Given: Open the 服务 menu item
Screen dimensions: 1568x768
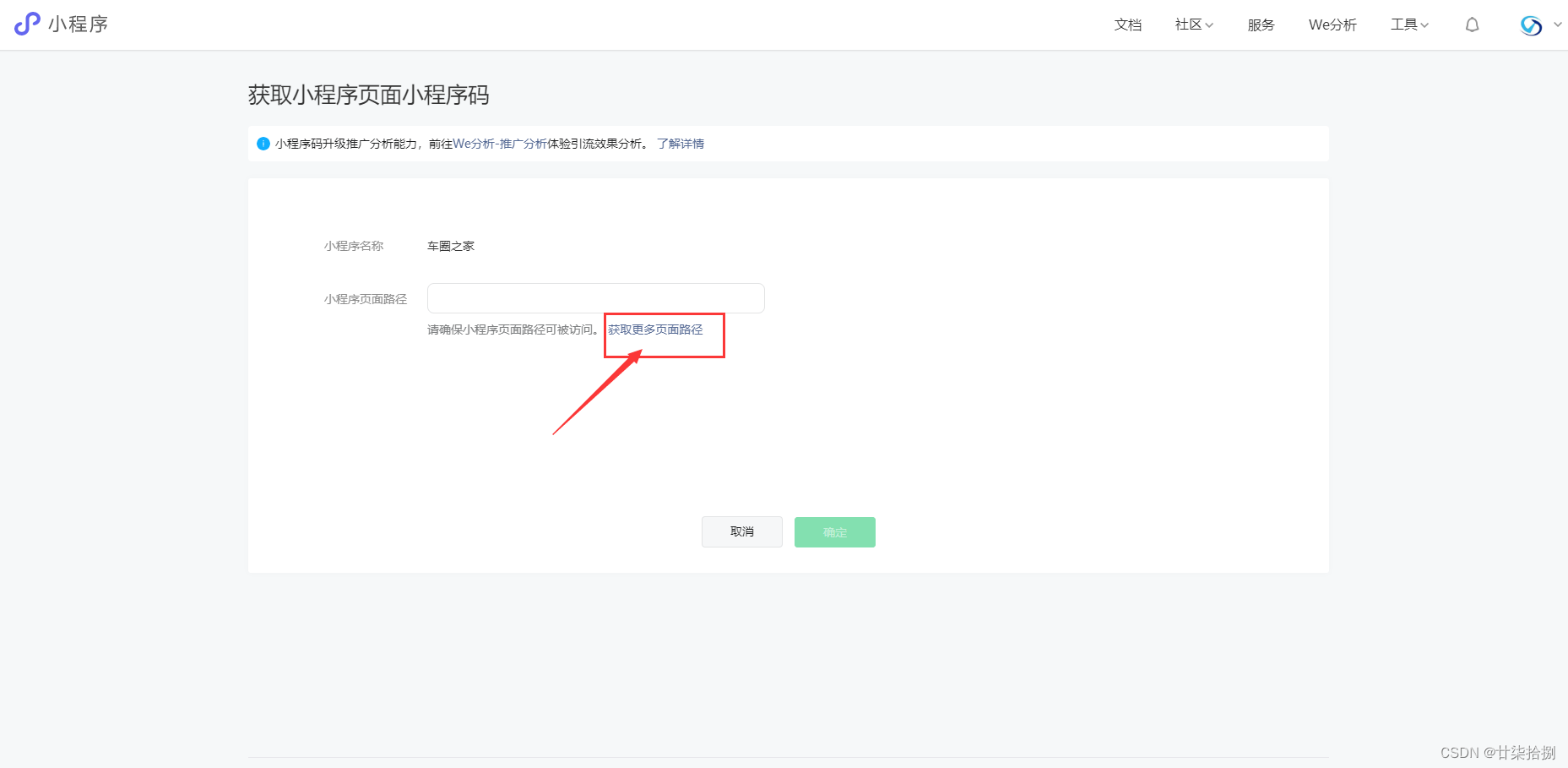Looking at the screenshot, I should click(x=1261, y=25).
